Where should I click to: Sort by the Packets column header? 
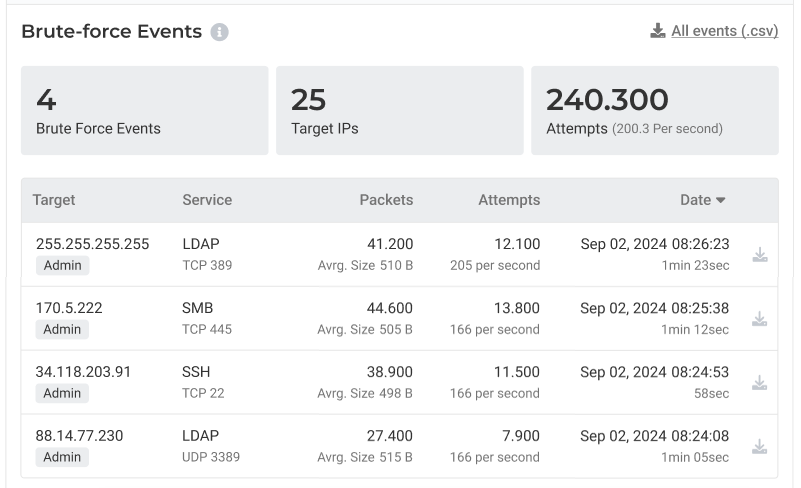[386, 200]
